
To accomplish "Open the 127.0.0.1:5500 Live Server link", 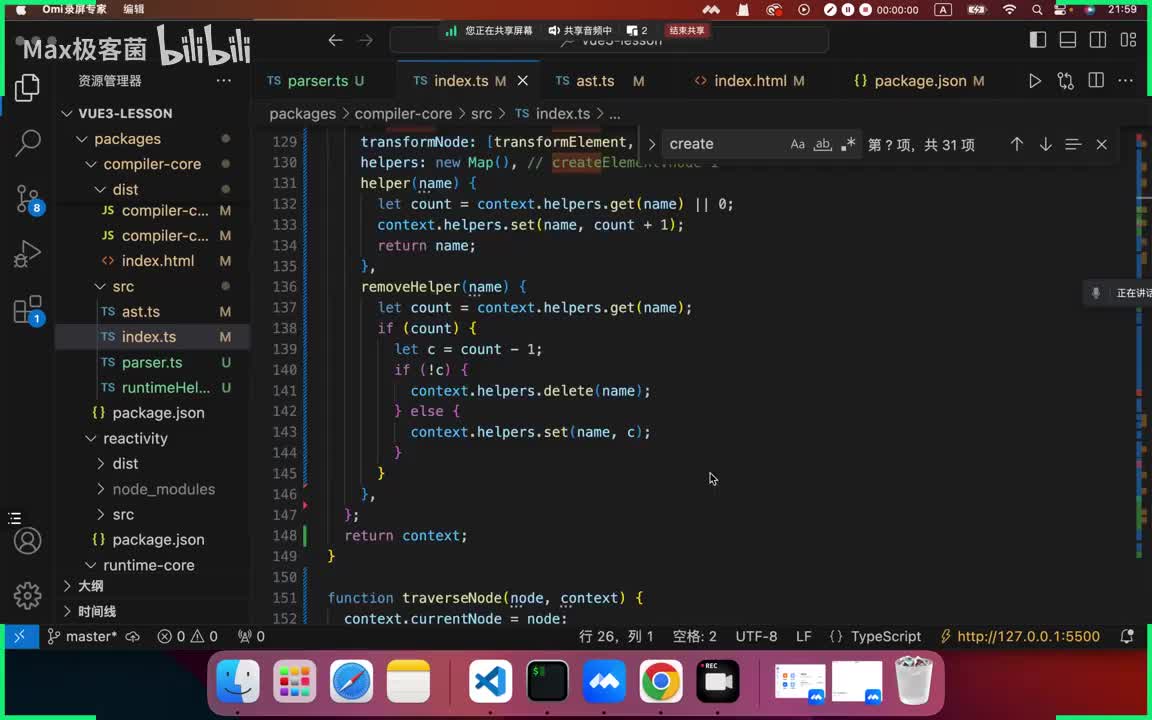I will (x=1027, y=636).
